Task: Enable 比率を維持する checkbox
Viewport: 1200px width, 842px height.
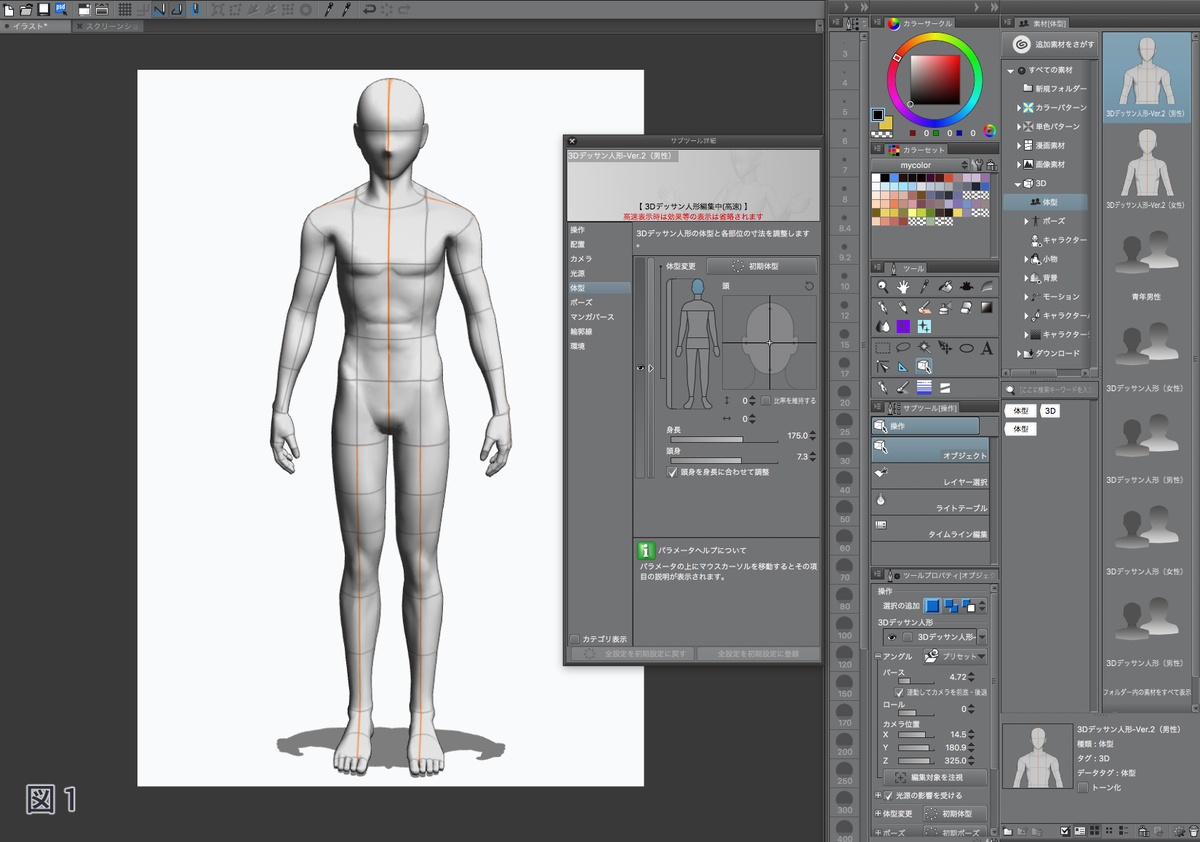Action: 766,400
